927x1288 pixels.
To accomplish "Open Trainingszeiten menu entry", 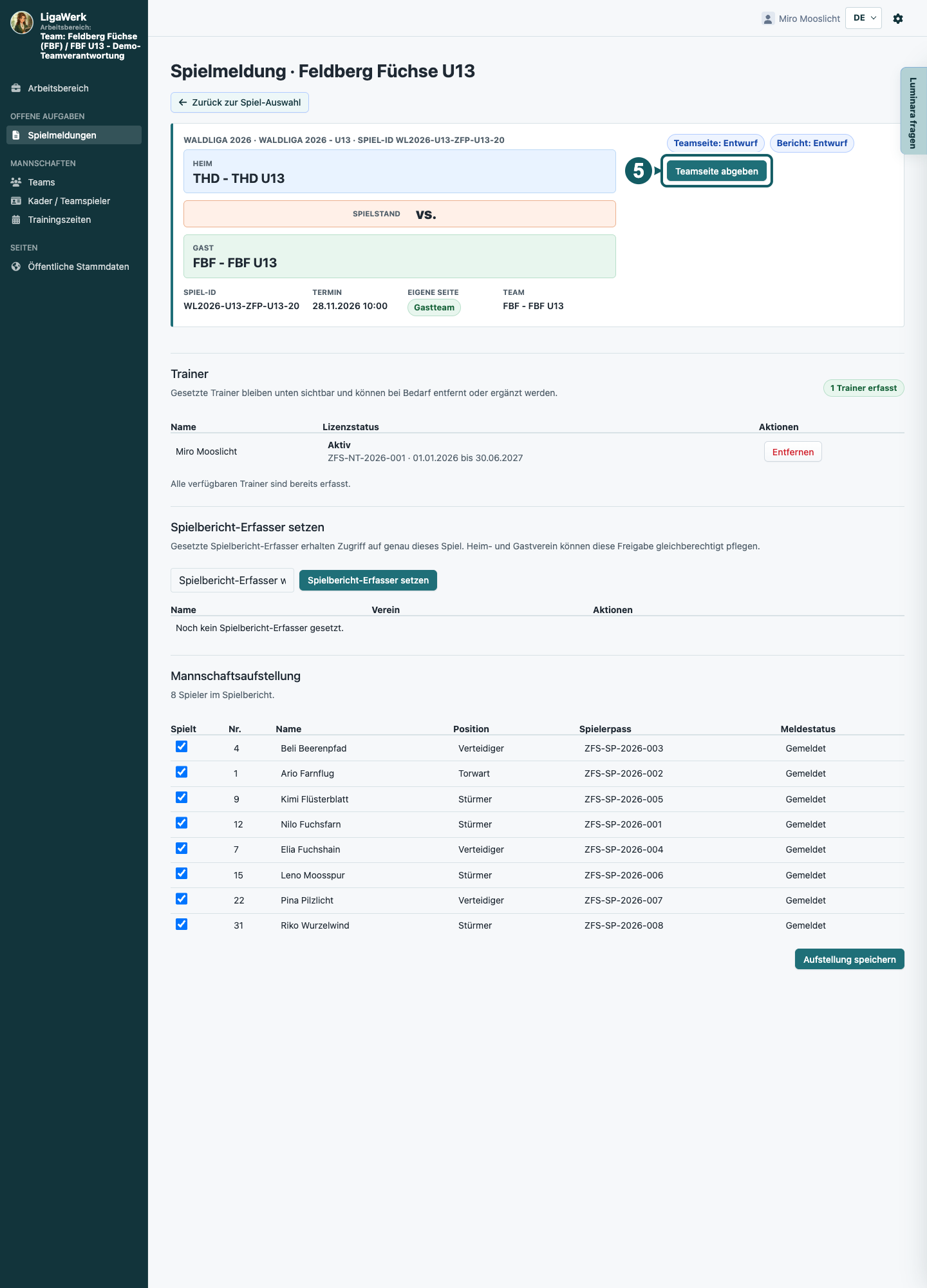I will click(74, 220).
